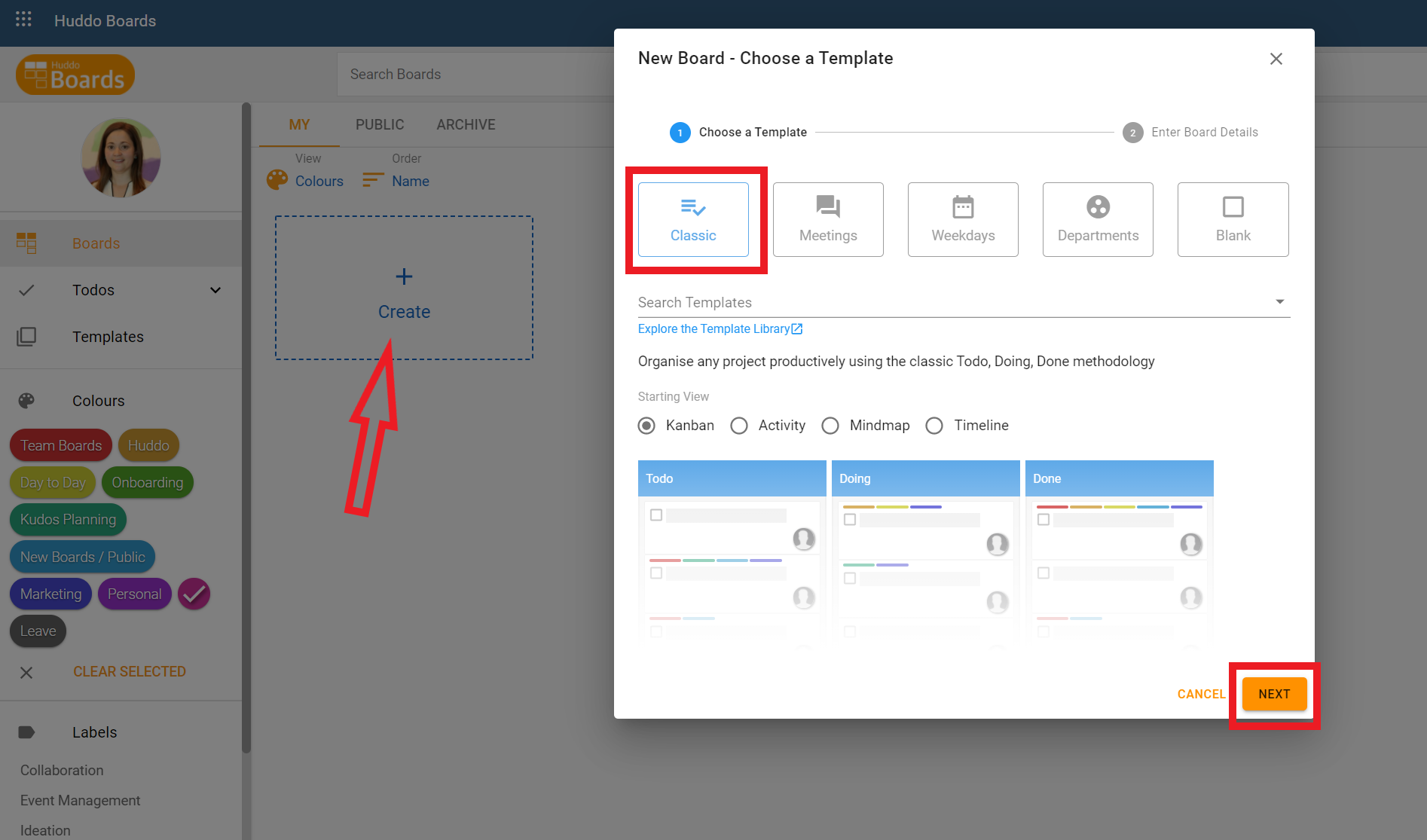Select the Mindmap starting view
The width and height of the screenshot is (1427, 840).
pos(830,426)
